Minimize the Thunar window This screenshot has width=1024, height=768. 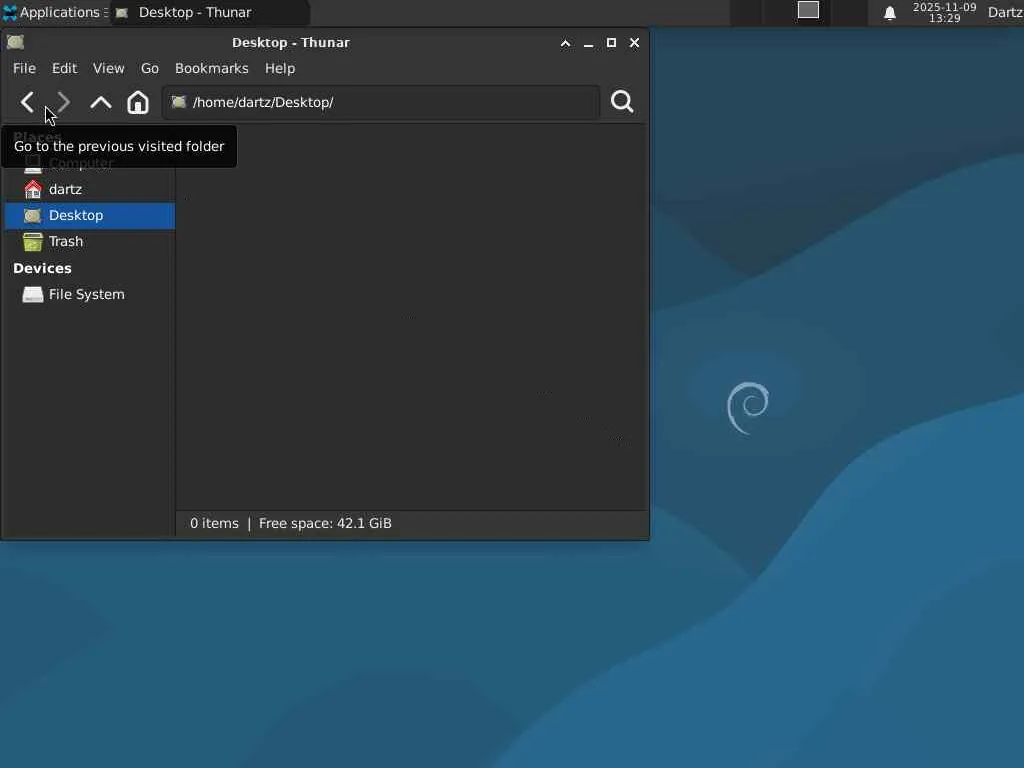588,43
